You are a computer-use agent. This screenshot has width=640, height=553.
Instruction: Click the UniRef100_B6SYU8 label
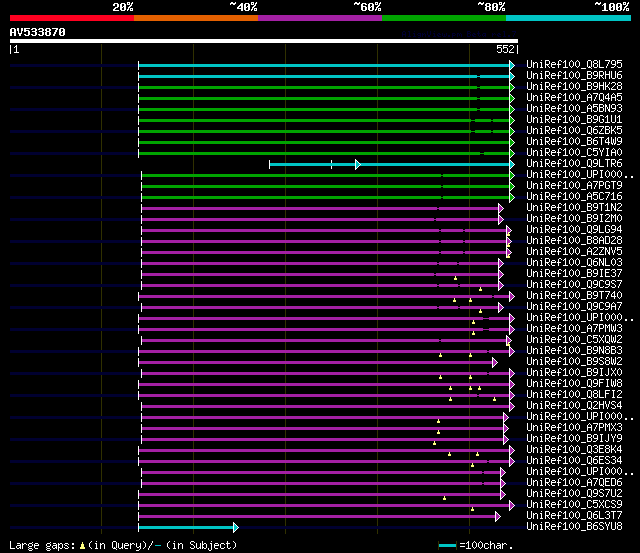point(574,527)
